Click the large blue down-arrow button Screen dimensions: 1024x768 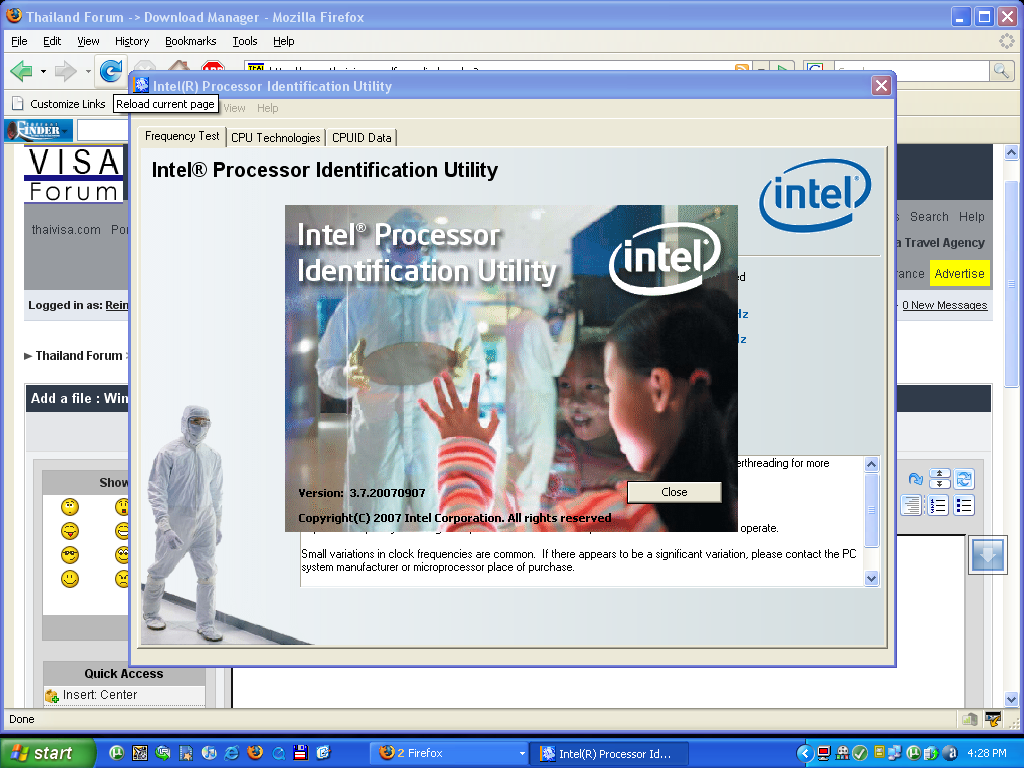pos(987,554)
